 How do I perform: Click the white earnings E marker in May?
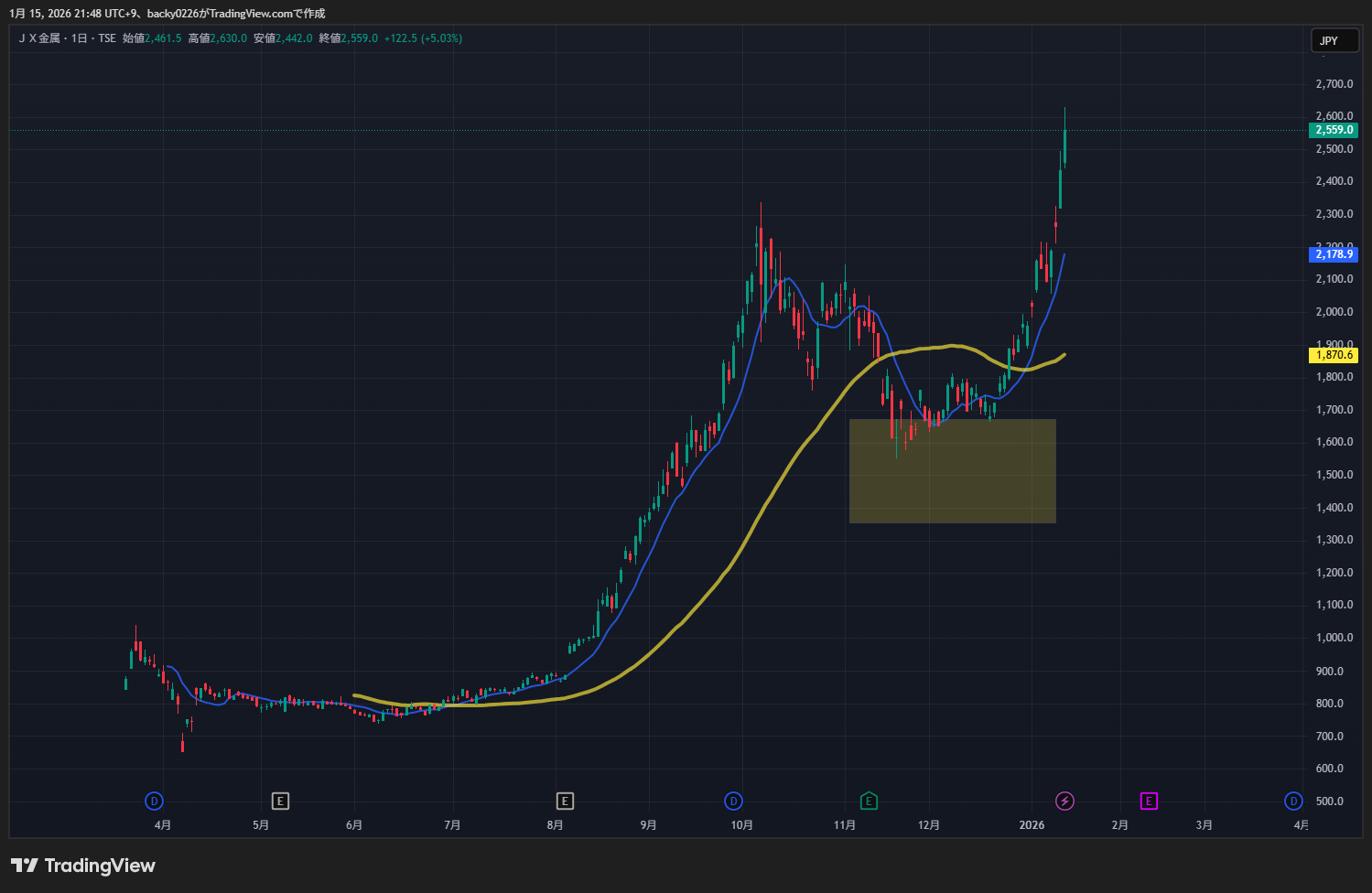280,802
